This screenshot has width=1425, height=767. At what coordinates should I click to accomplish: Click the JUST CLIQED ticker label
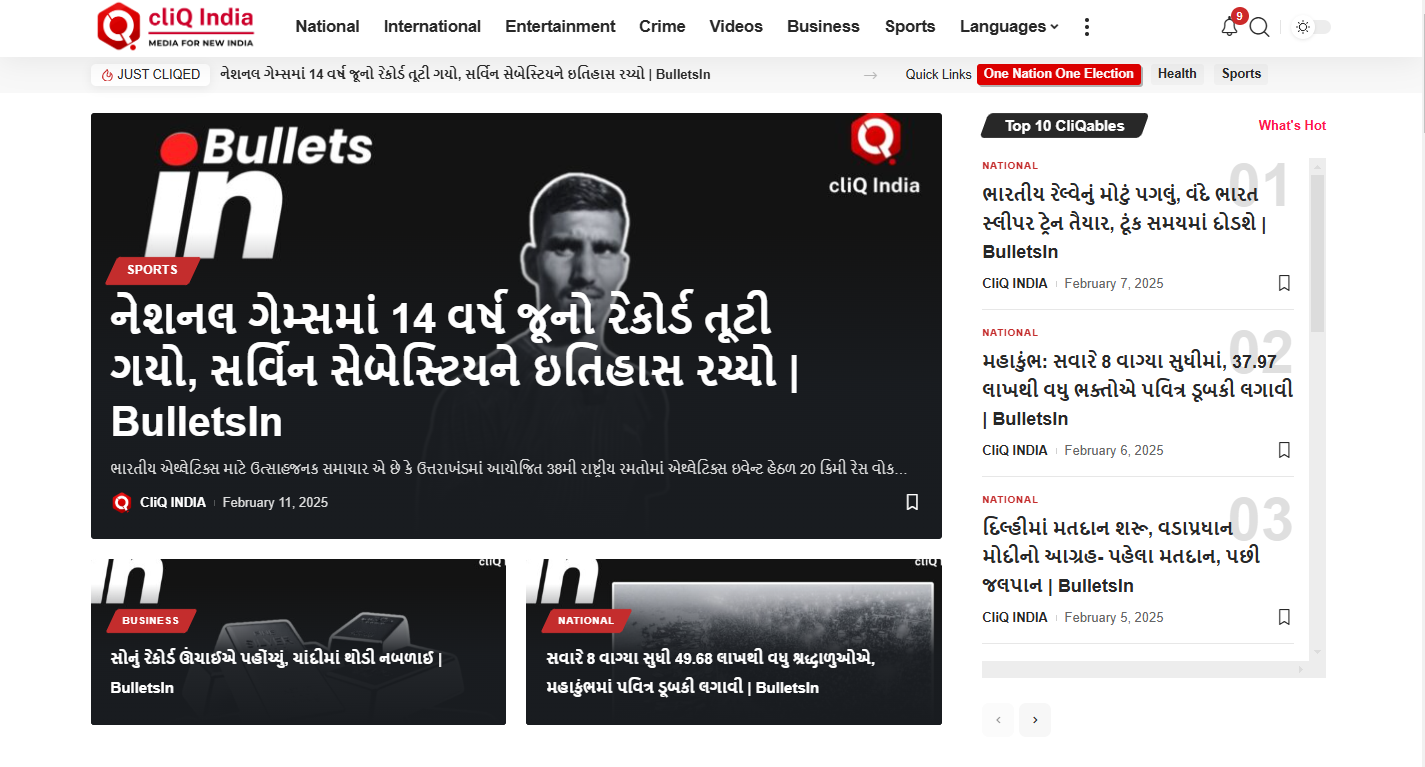(150, 74)
